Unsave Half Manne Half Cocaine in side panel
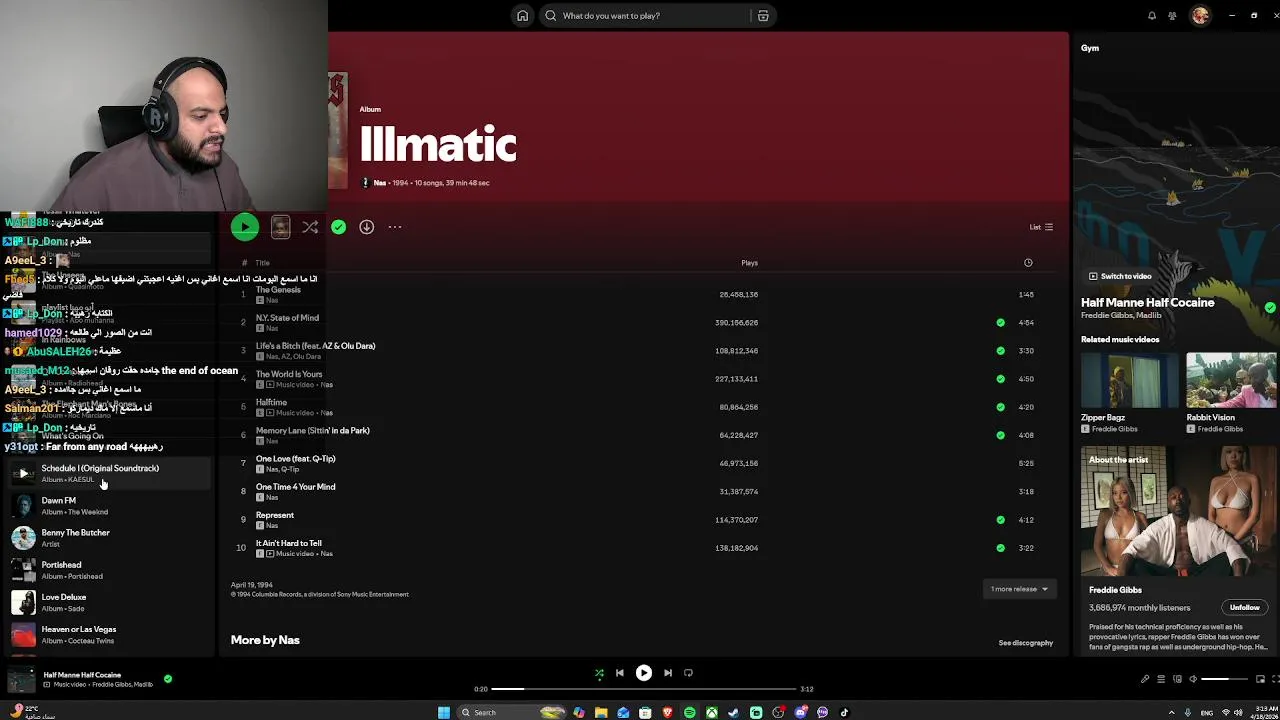 [1270, 308]
